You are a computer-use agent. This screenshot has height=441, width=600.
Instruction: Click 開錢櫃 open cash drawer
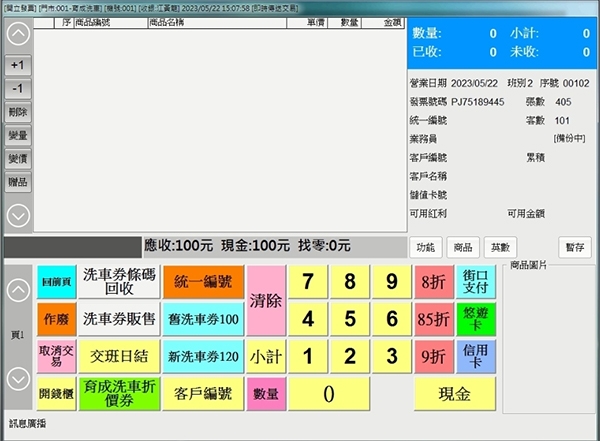[57, 394]
